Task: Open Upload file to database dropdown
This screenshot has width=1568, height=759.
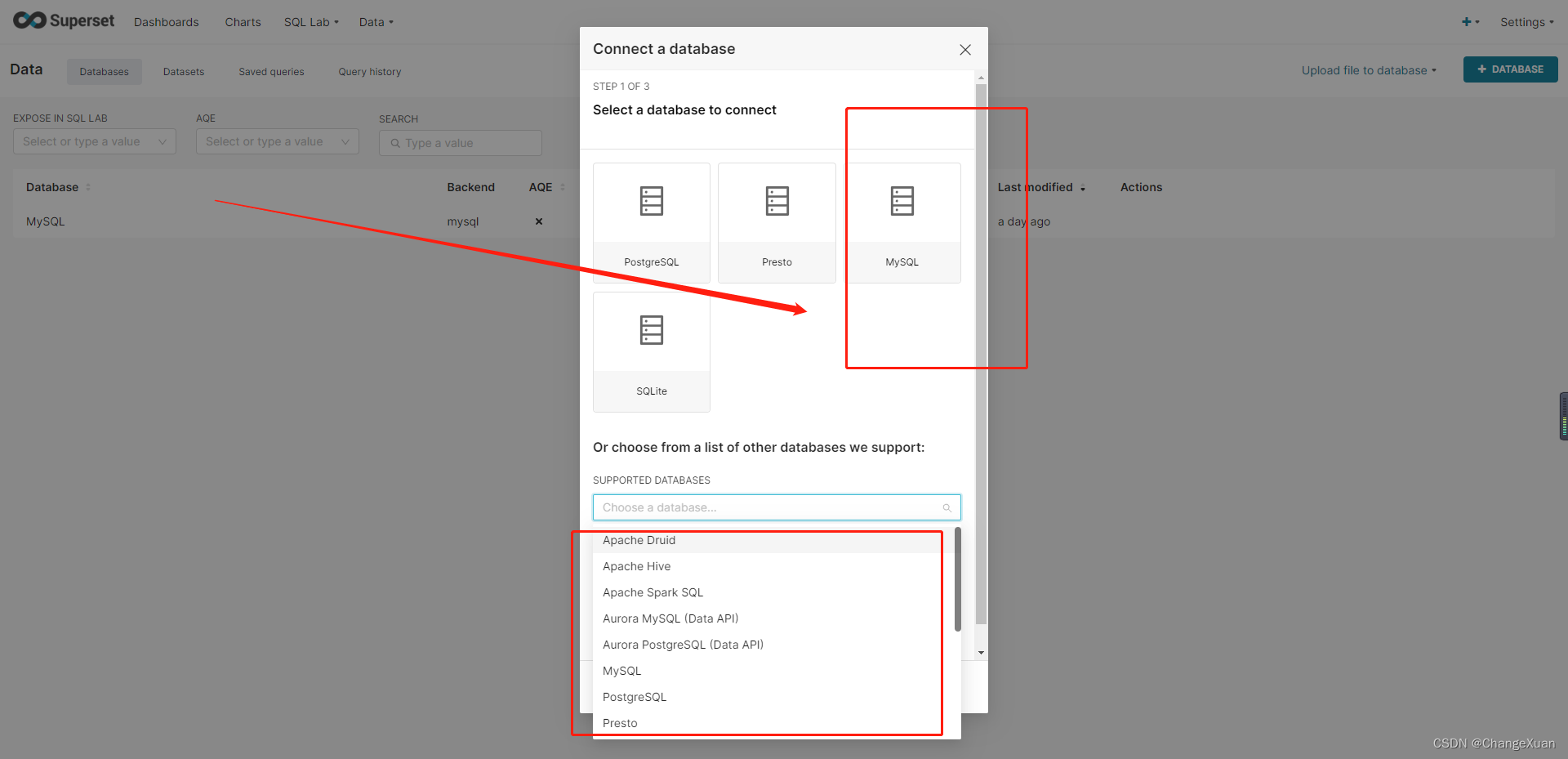Action: coord(1369,70)
